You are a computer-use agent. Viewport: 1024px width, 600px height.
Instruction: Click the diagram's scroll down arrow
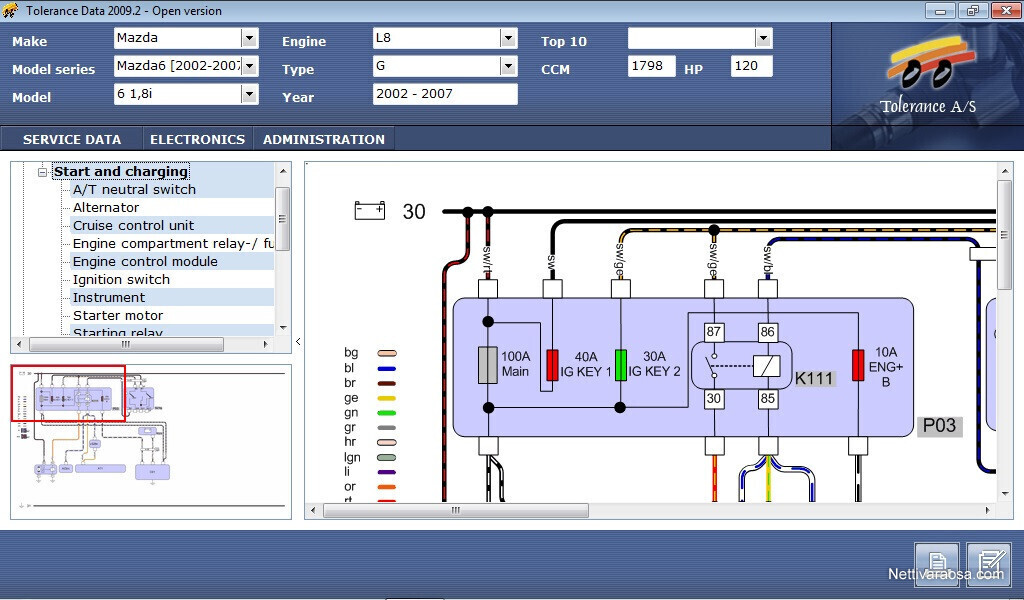point(1004,494)
